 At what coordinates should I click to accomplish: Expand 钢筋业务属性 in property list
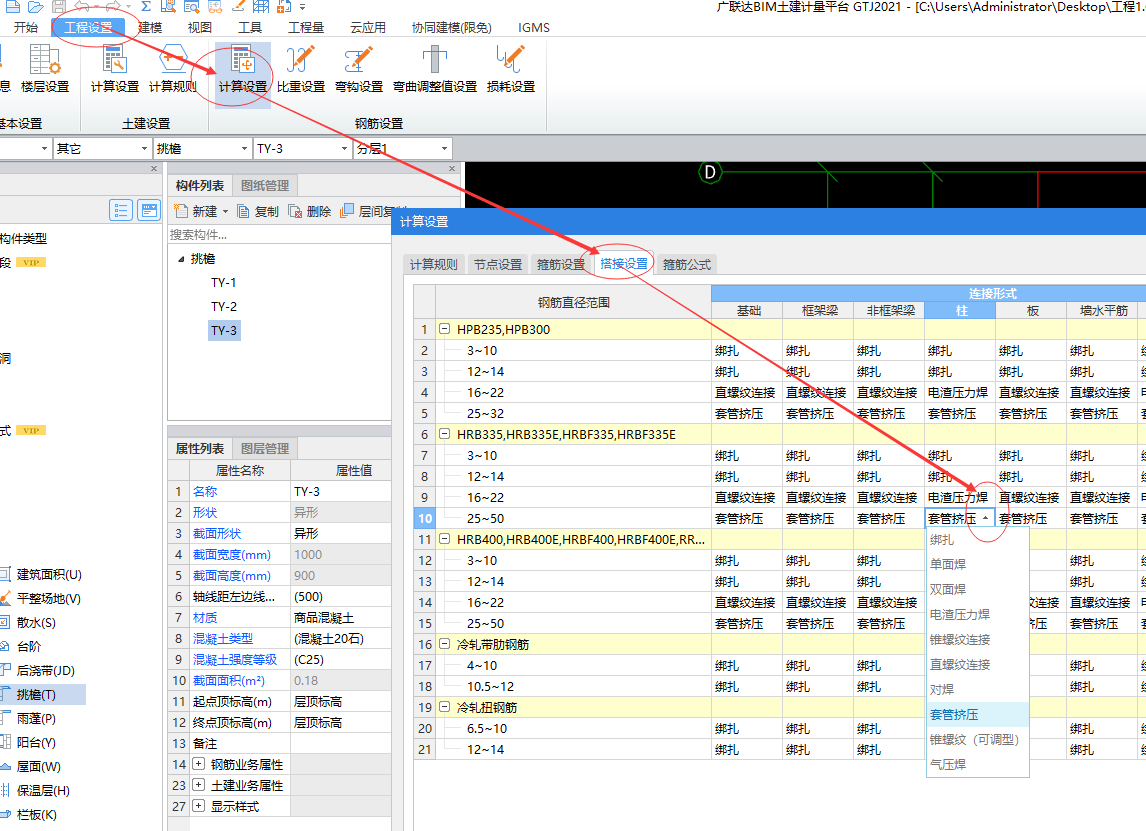tap(198, 764)
